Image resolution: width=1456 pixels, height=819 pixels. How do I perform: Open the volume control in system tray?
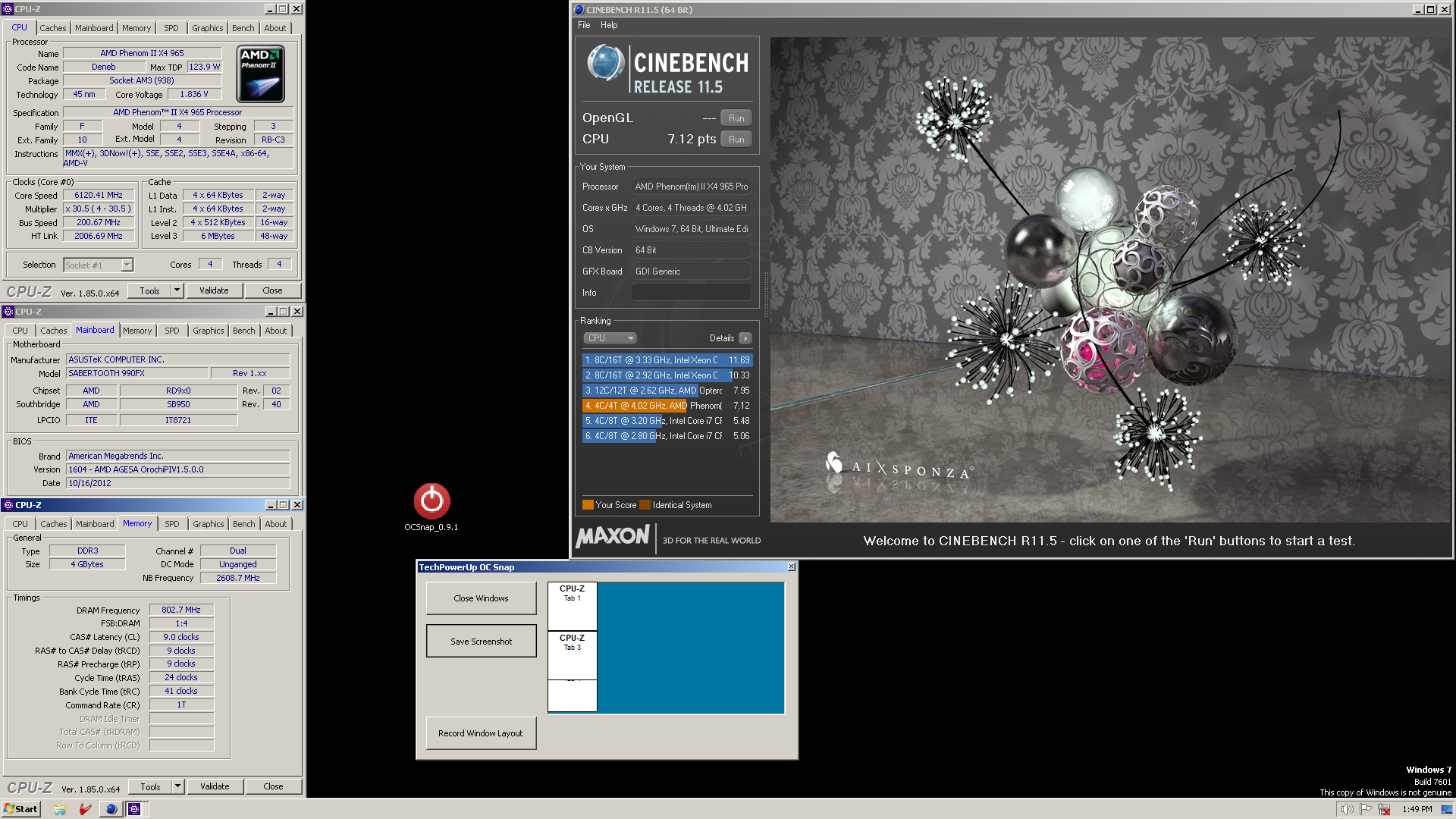pos(1346,809)
